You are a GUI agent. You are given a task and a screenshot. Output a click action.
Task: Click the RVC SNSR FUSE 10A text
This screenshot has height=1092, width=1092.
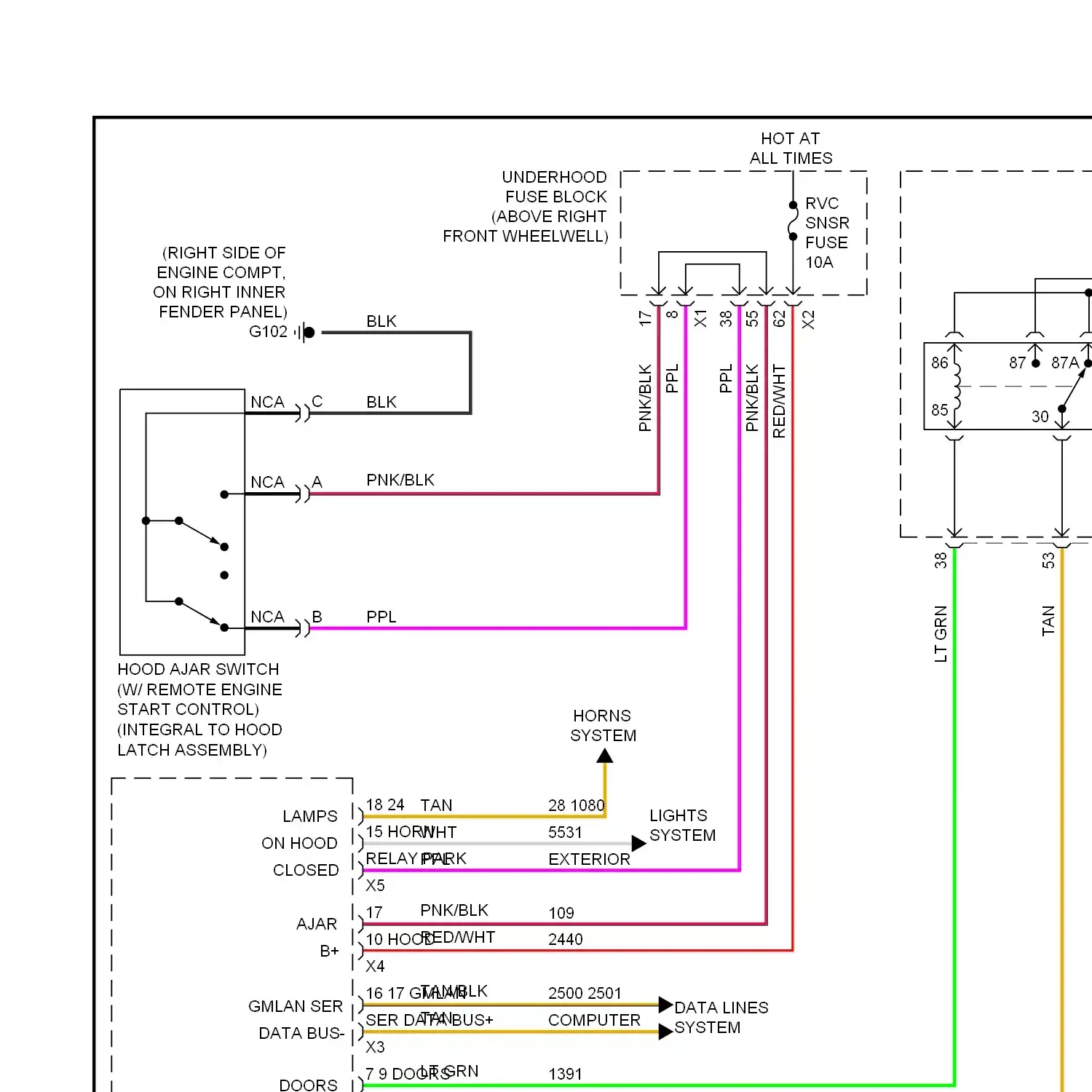point(827,233)
